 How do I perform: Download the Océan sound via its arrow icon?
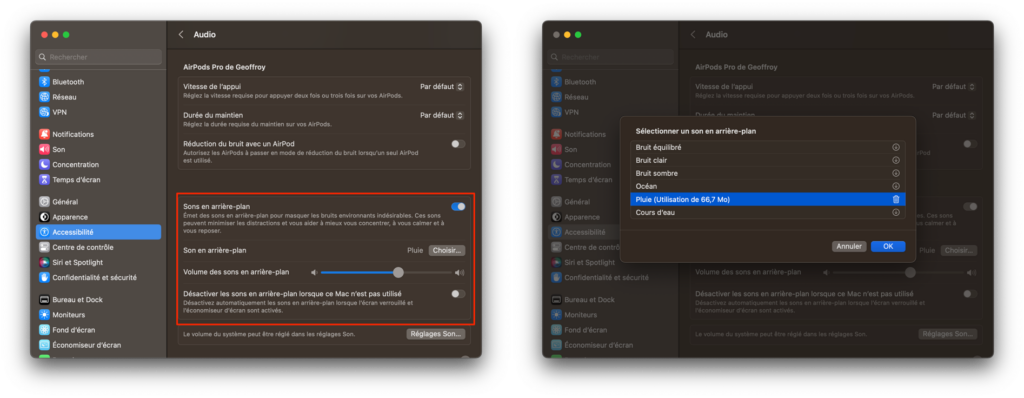pyautogui.click(x=896, y=186)
